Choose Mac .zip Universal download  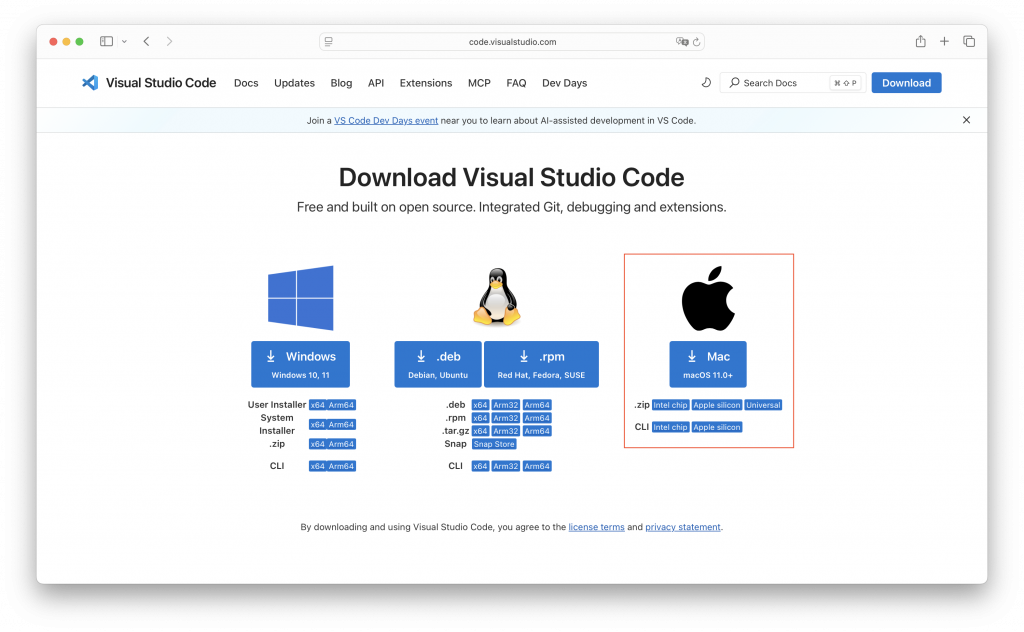pyautogui.click(x=763, y=405)
